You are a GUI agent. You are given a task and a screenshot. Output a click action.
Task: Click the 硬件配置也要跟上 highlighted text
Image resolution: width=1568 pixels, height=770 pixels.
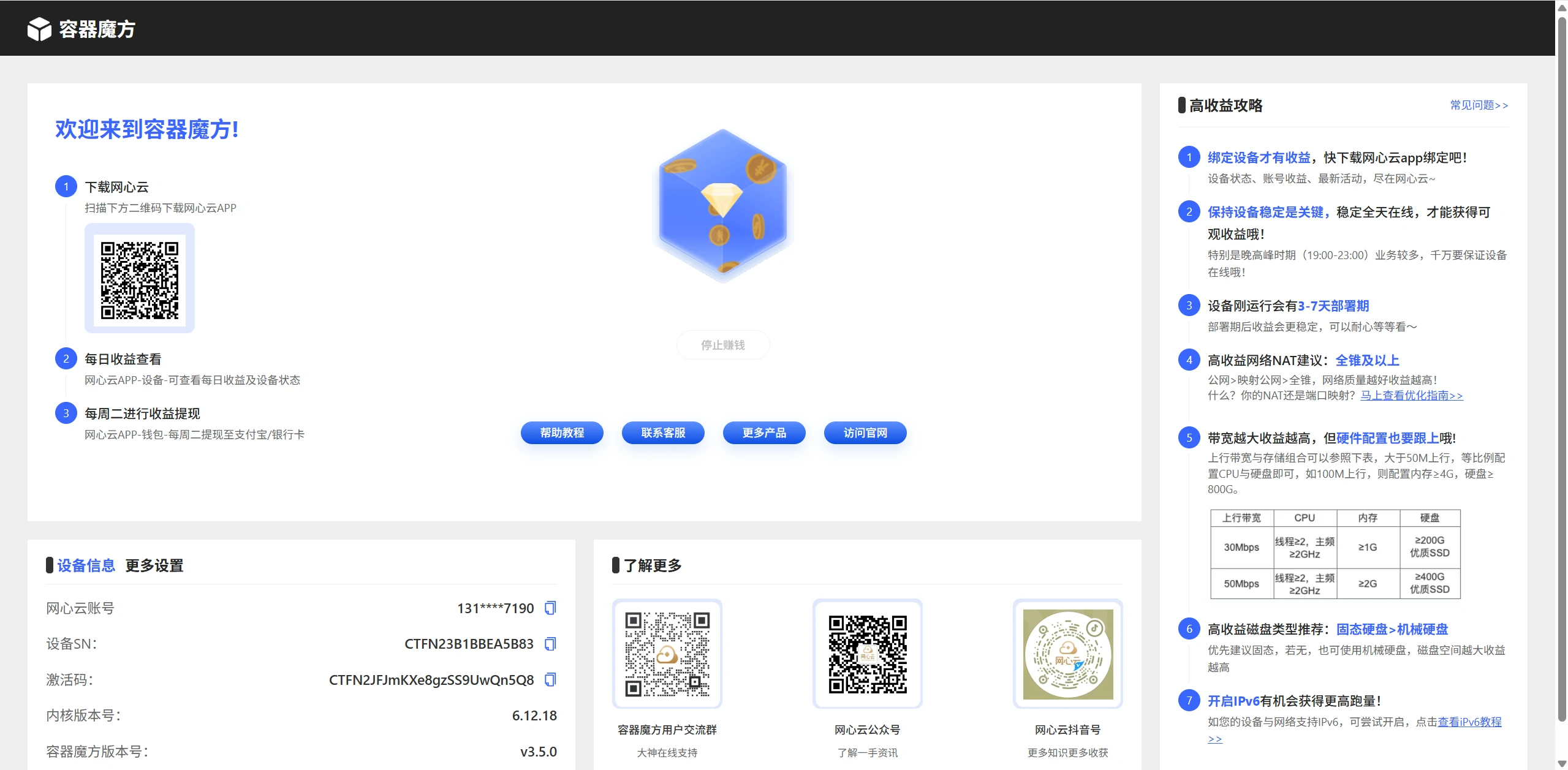click(1387, 438)
